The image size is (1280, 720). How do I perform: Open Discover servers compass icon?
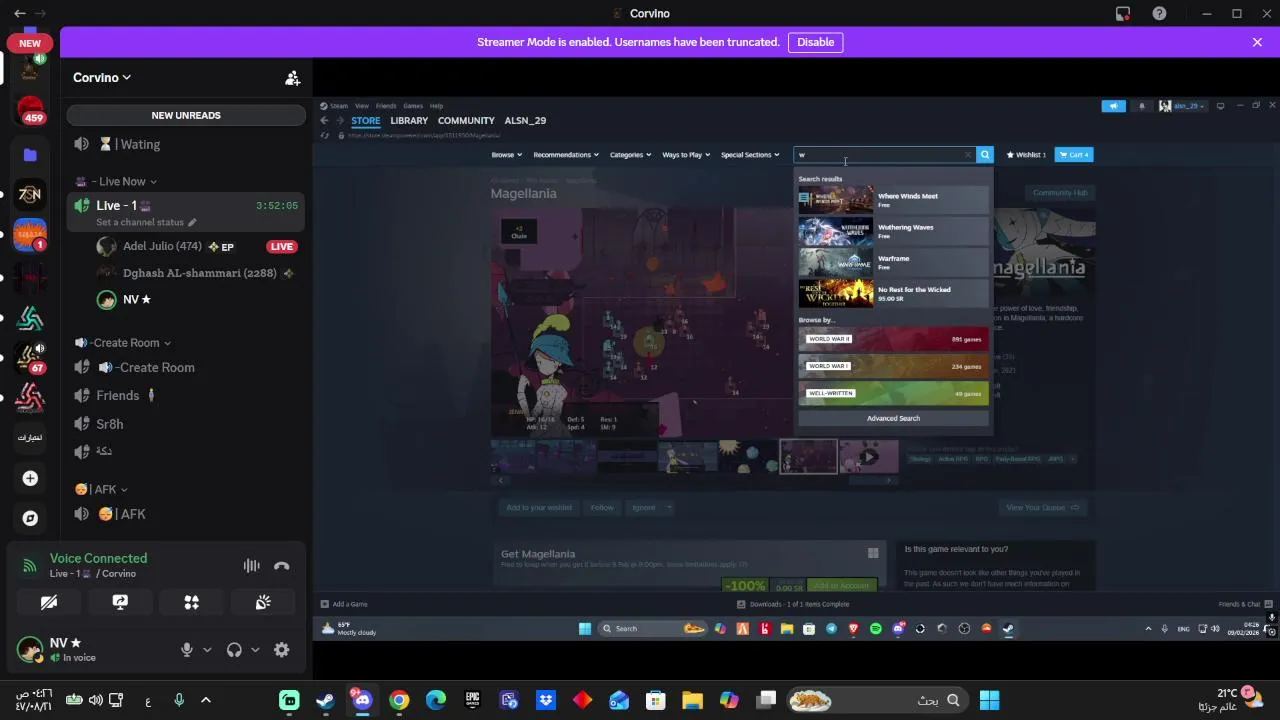tap(30, 518)
